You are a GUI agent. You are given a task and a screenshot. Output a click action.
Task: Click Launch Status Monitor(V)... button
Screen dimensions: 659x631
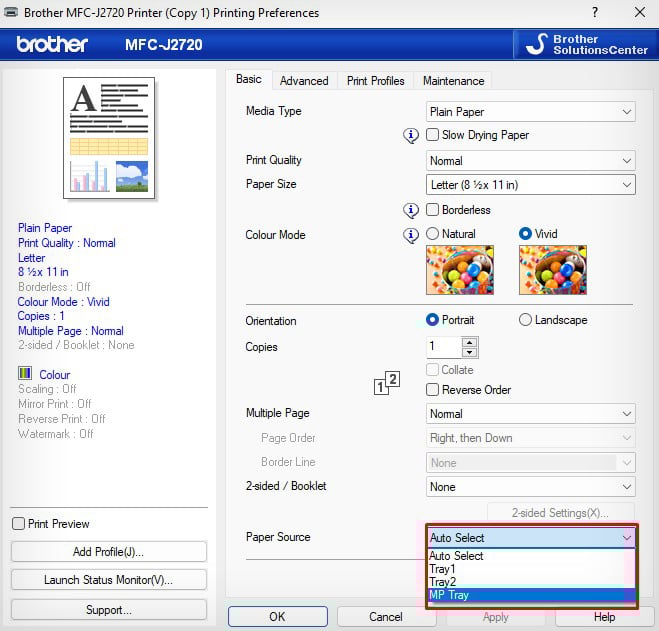coord(109,580)
